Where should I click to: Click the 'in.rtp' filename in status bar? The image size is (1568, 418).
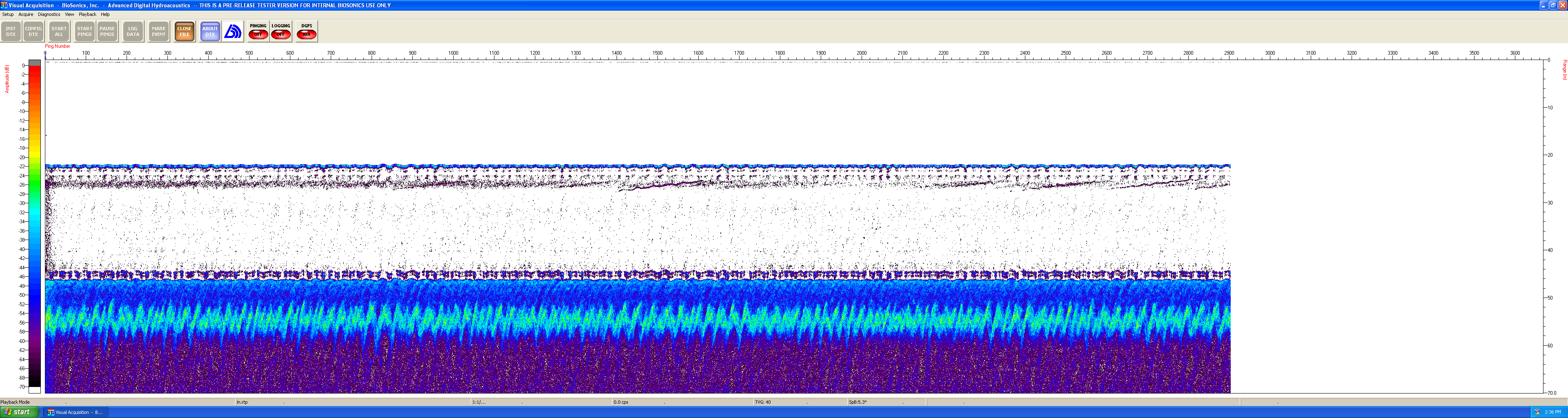coord(242,402)
